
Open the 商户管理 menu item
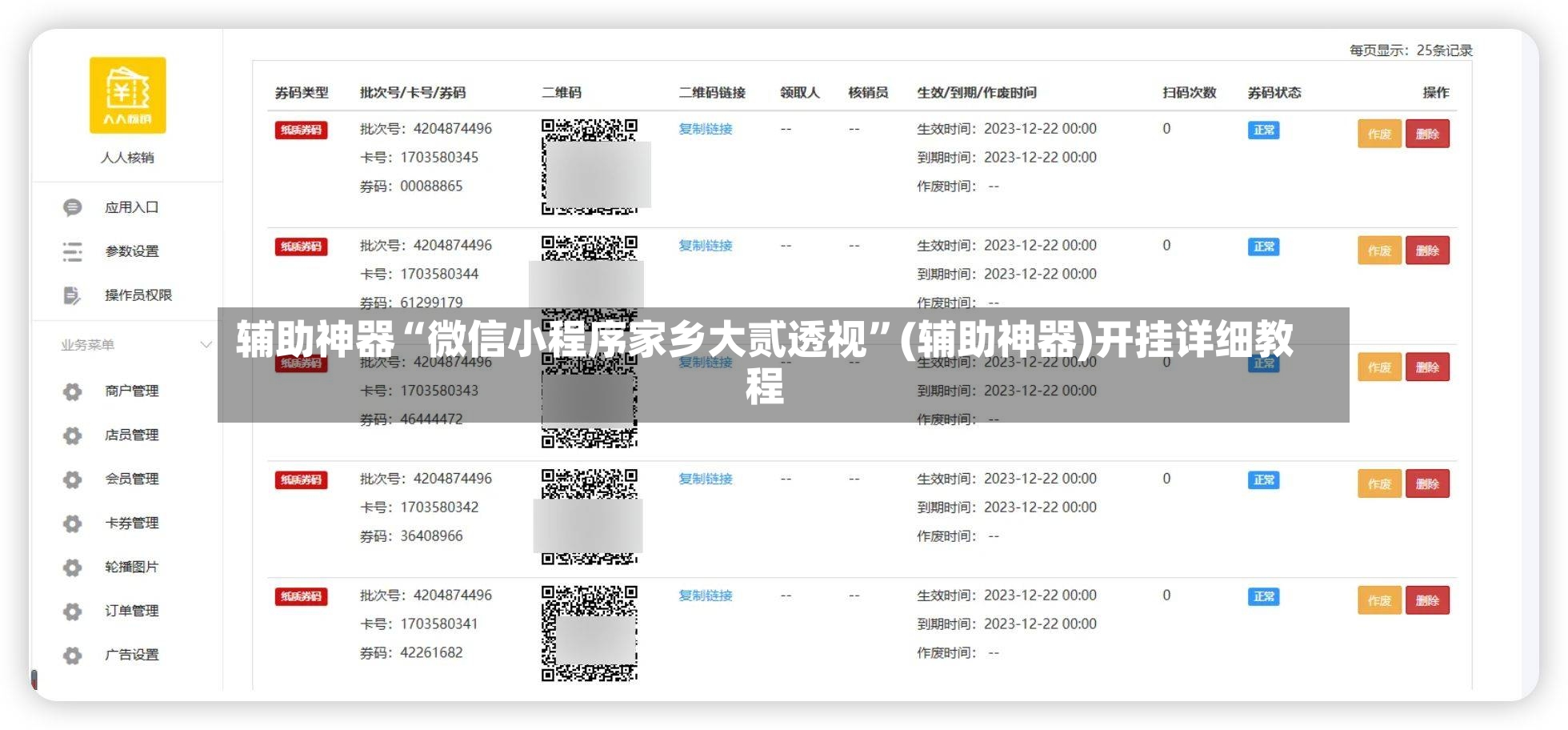pos(131,391)
